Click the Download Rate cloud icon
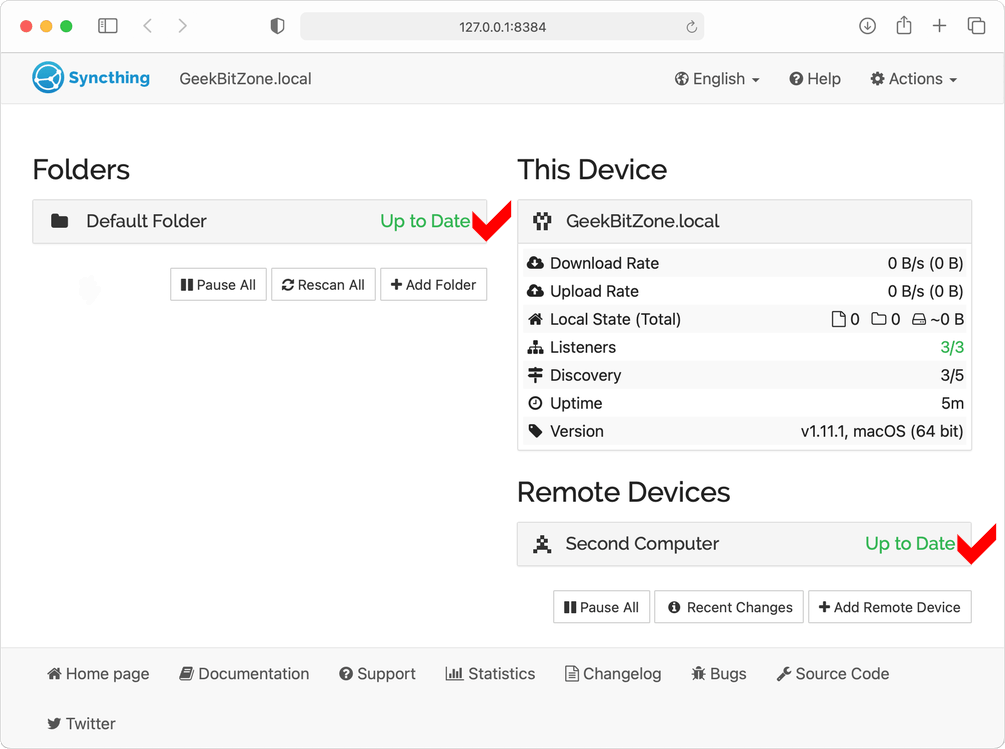 pyautogui.click(x=535, y=263)
